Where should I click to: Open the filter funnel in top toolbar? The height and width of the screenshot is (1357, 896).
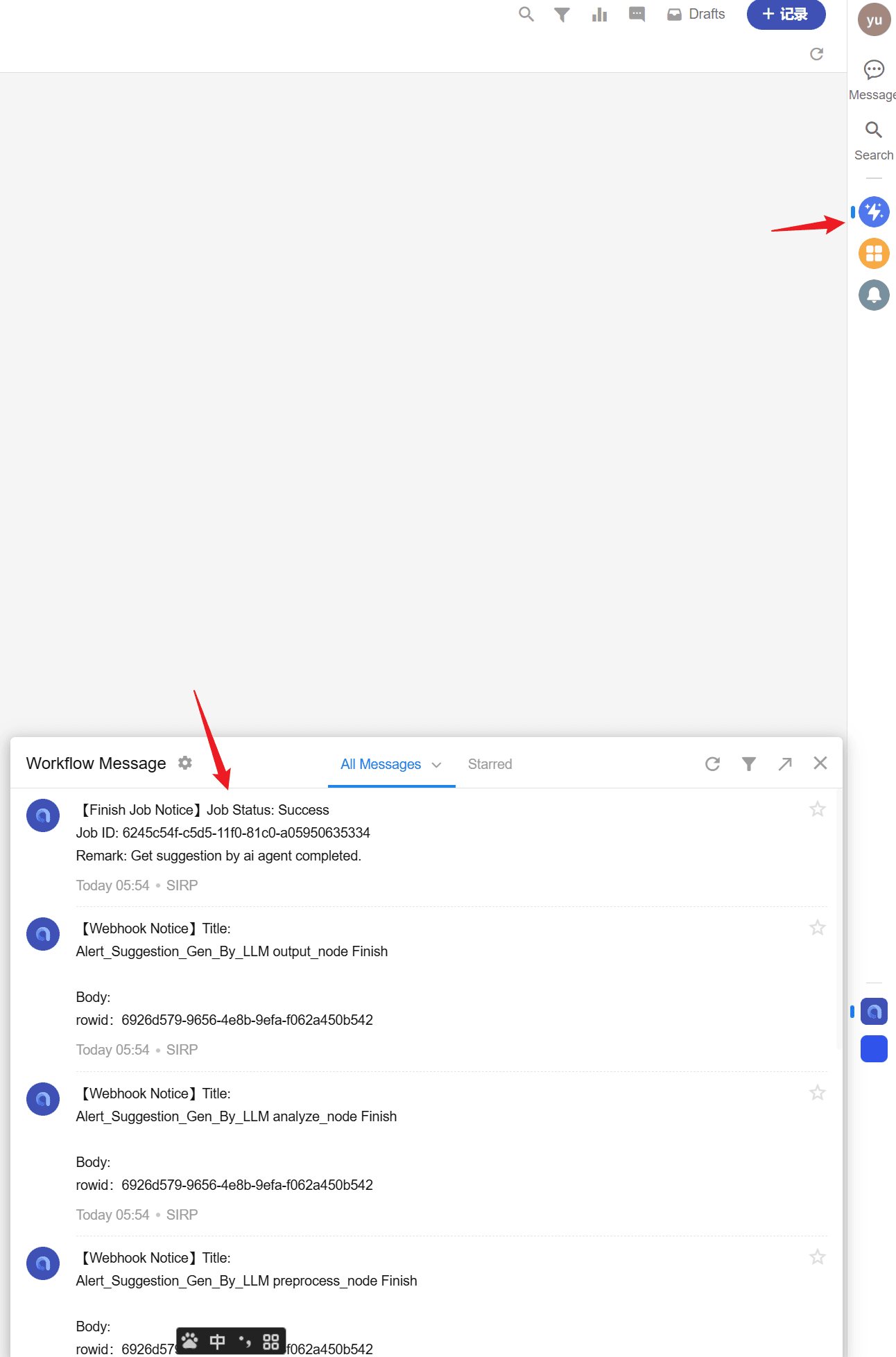(562, 15)
